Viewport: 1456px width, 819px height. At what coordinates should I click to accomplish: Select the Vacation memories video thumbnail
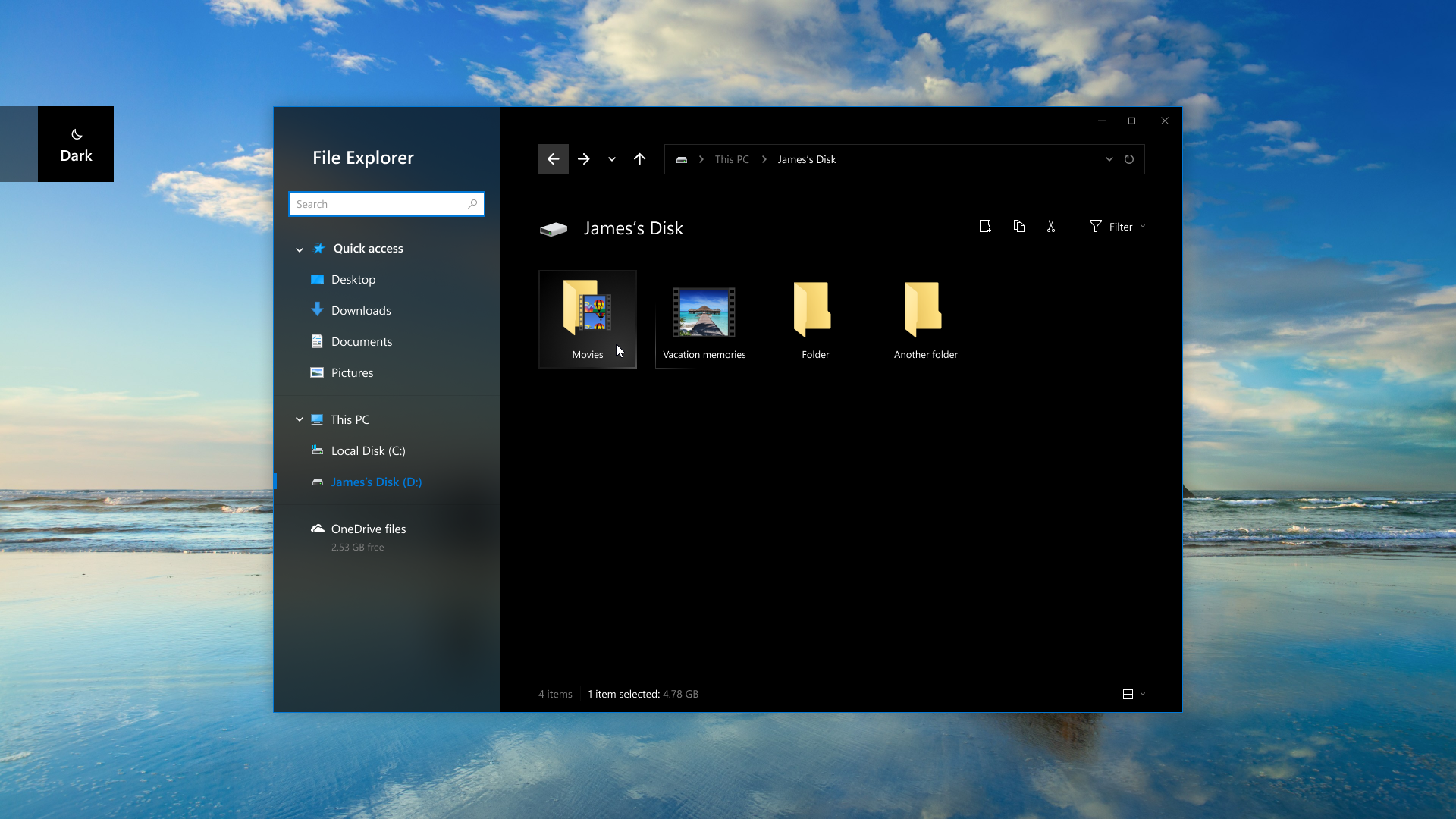(x=704, y=312)
